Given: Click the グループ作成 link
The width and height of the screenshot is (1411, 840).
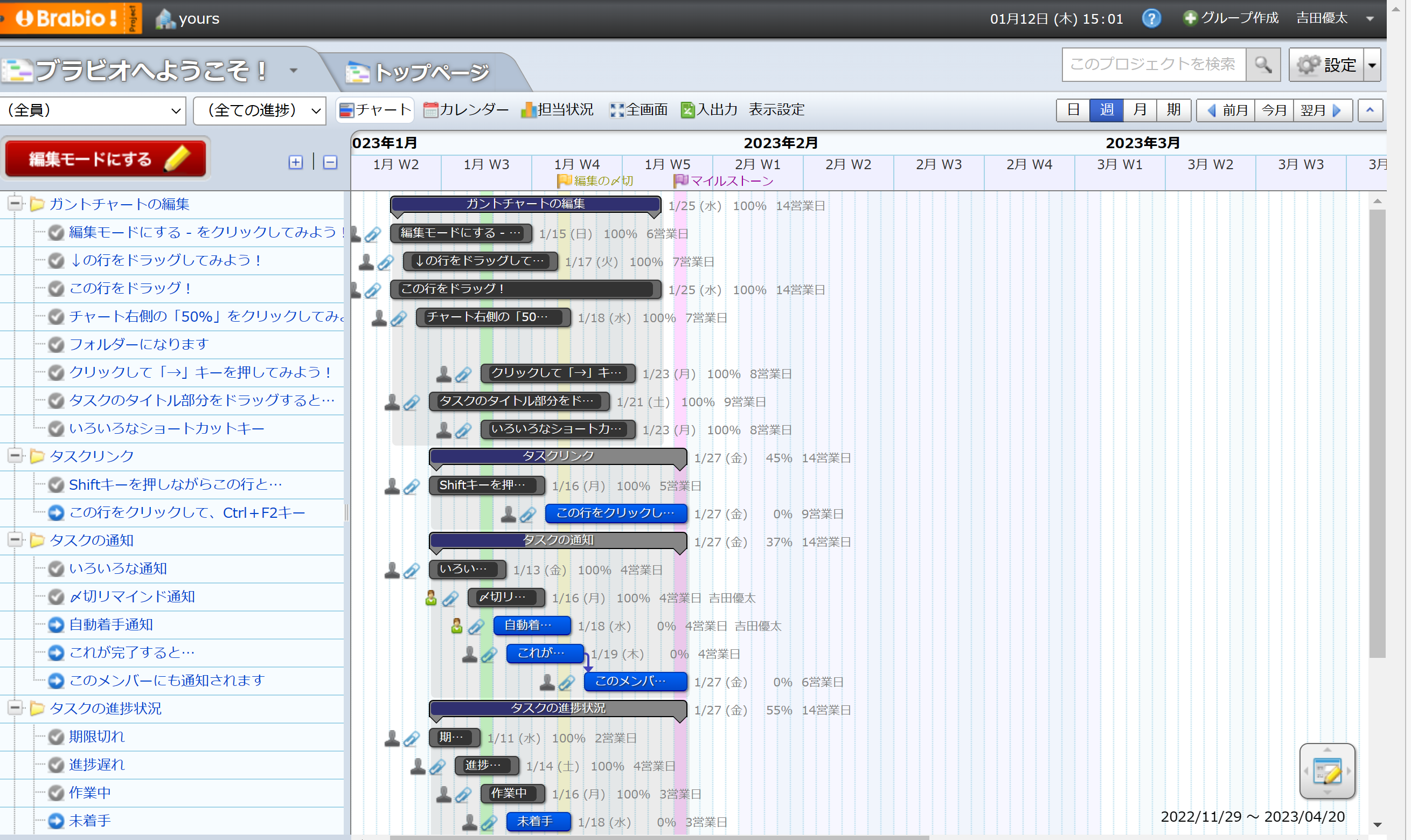Looking at the screenshot, I should point(1231,18).
